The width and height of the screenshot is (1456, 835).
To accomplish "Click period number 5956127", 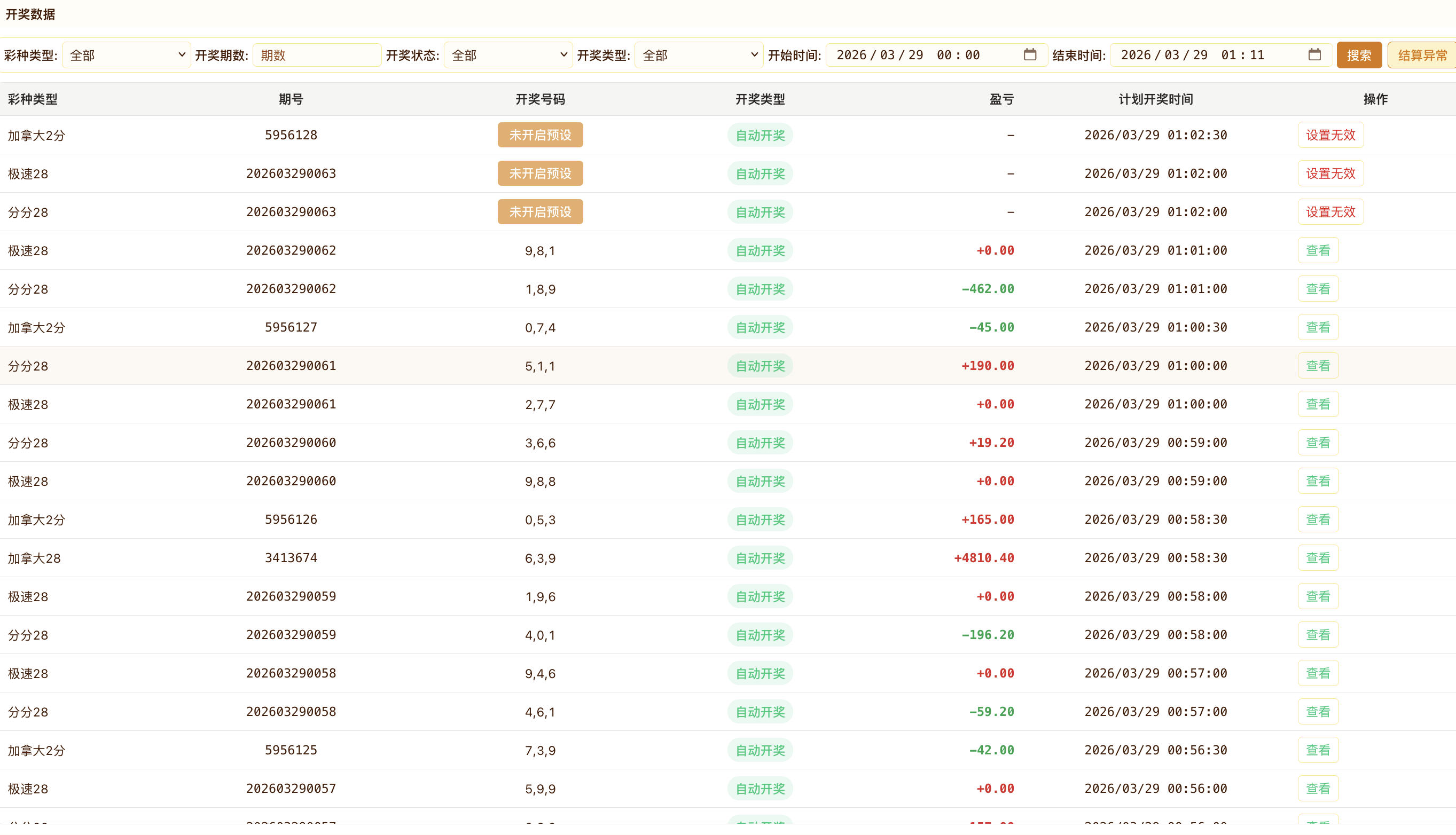I will click(x=291, y=327).
